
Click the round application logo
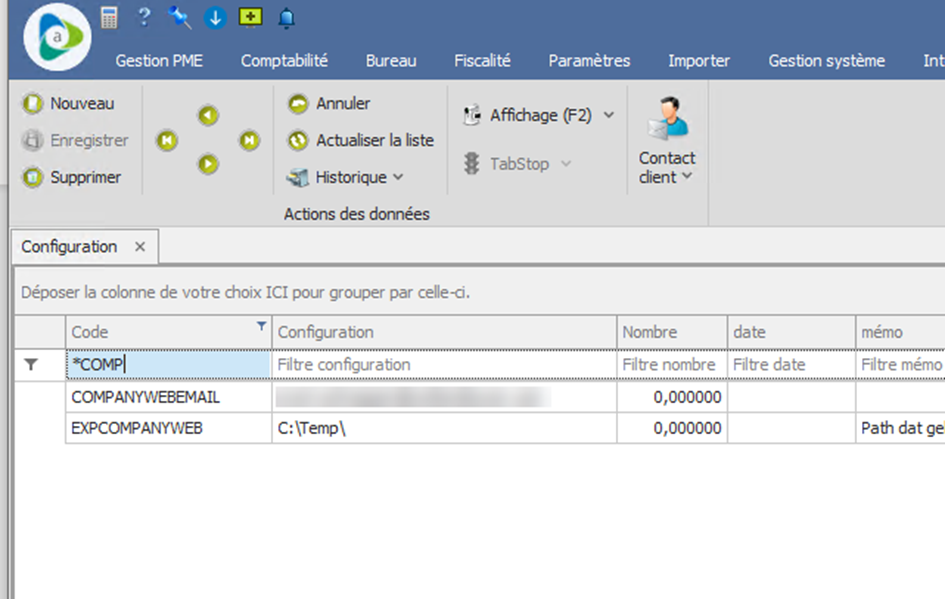57,37
